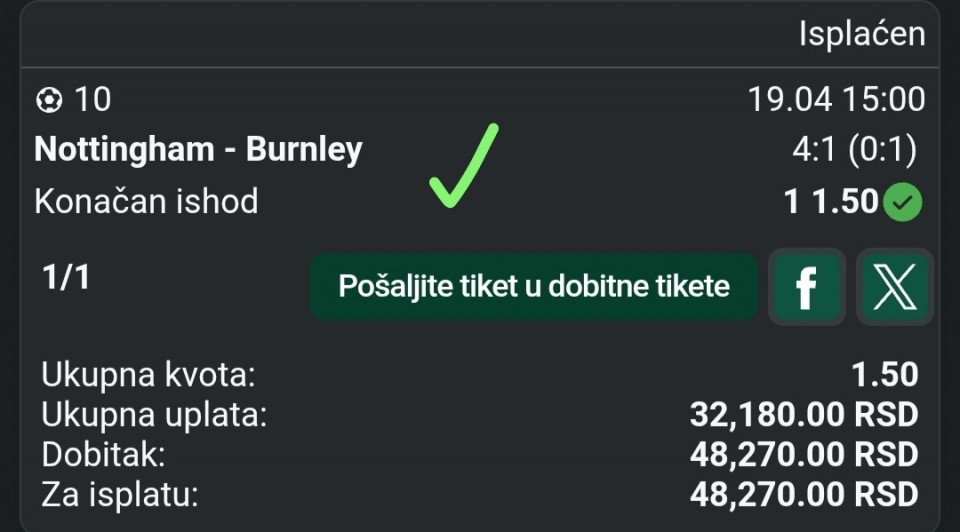Click the 'Za isplatu' payout label
The image size is (960, 532).
[x=120, y=493]
